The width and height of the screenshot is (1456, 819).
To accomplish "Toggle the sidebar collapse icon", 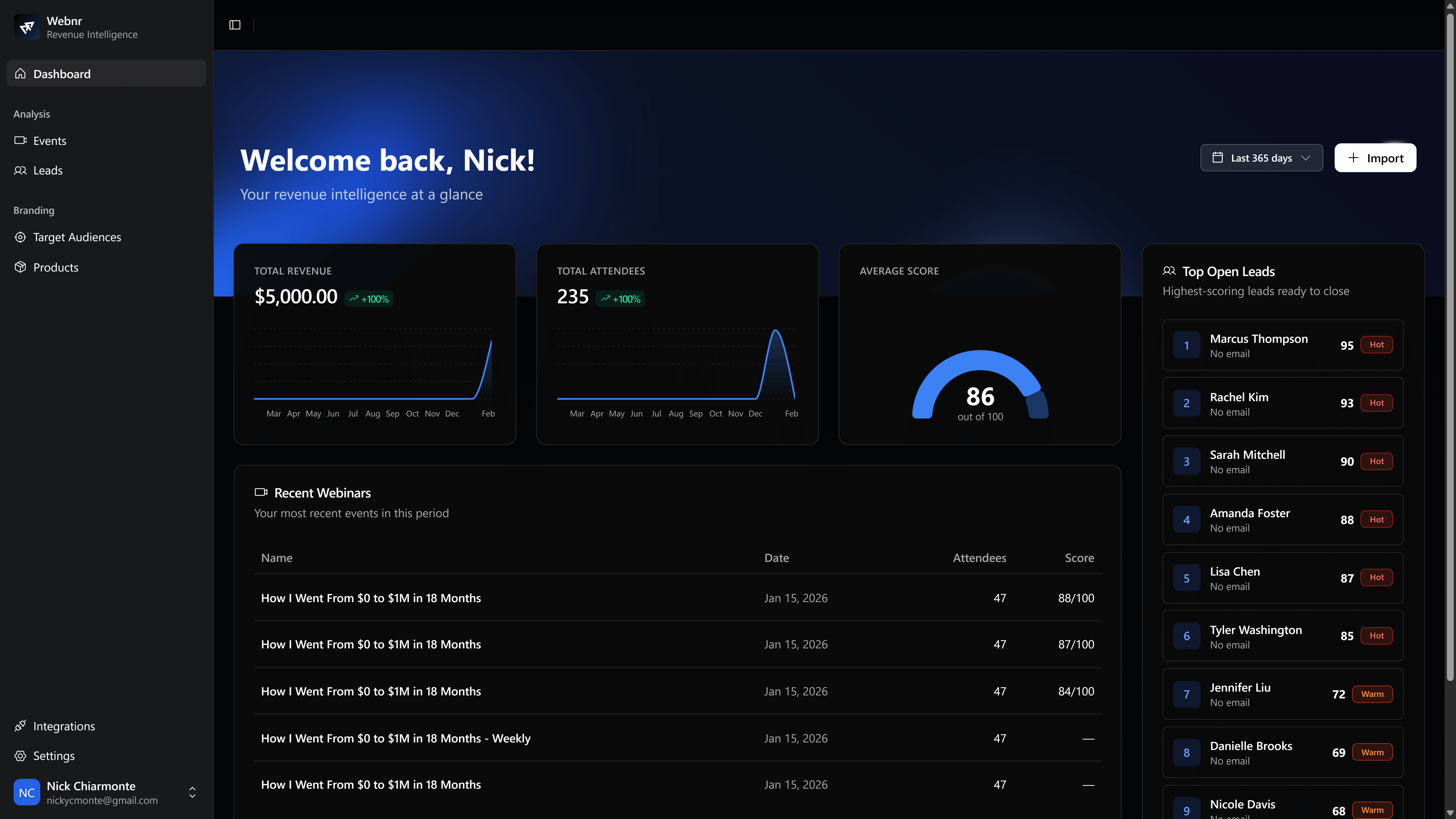I will 235,25.
